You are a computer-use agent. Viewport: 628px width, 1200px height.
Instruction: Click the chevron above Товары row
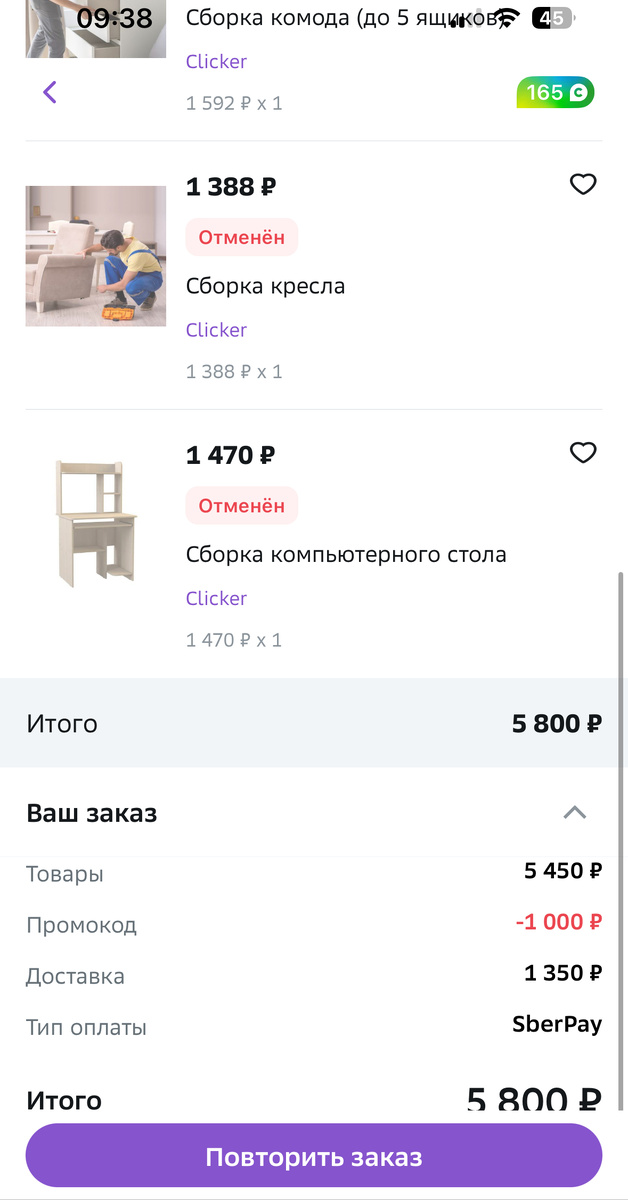(x=575, y=813)
